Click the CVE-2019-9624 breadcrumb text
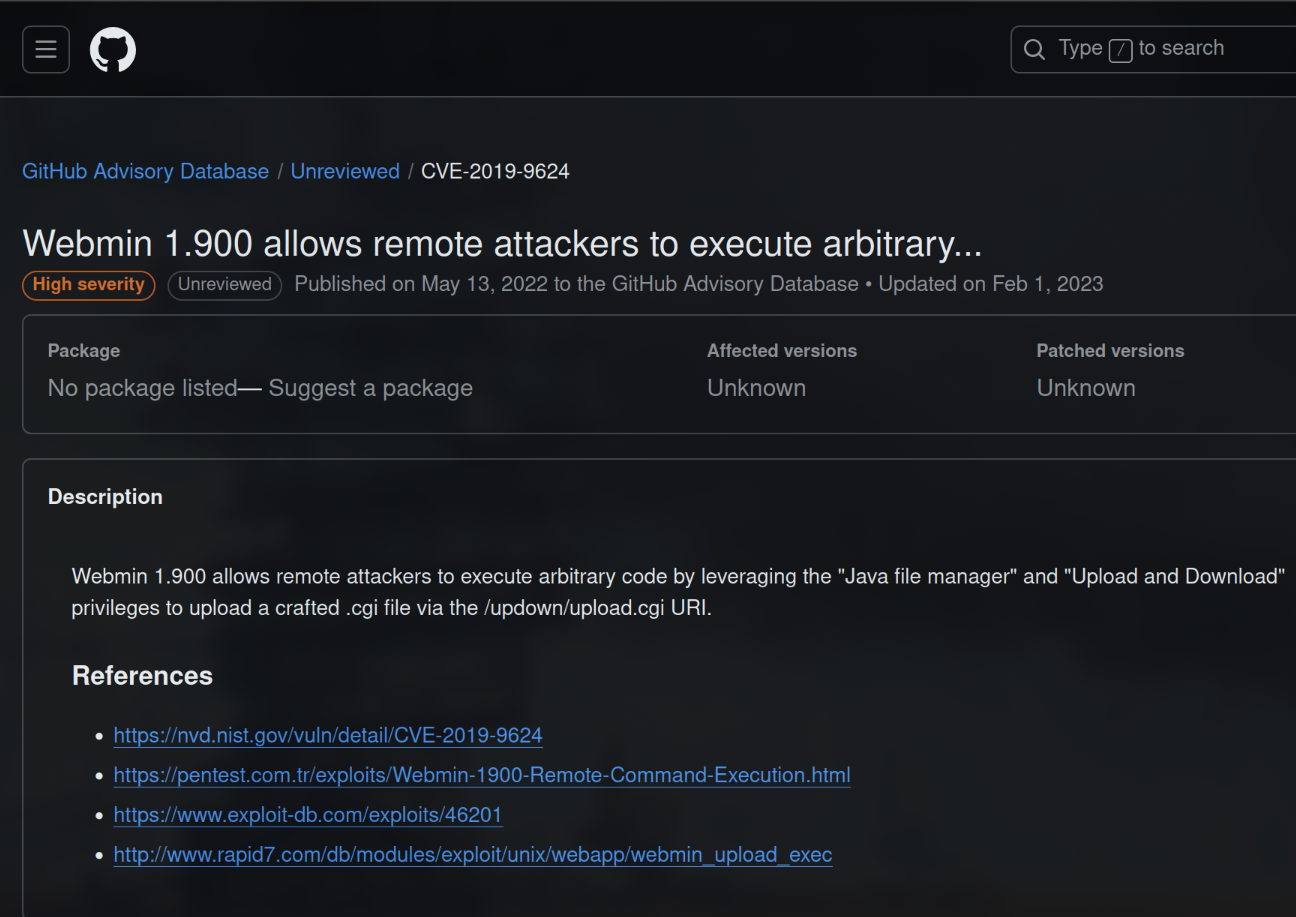This screenshot has width=1296, height=917. tap(495, 171)
